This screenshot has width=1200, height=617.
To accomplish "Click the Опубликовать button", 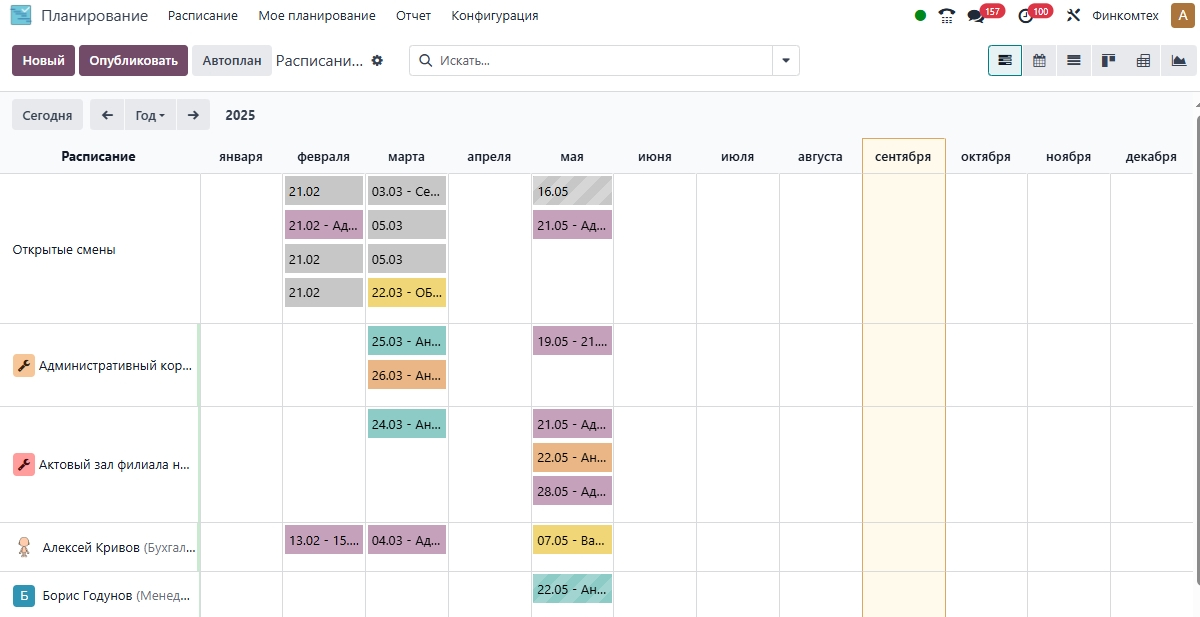I will click(x=133, y=61).
